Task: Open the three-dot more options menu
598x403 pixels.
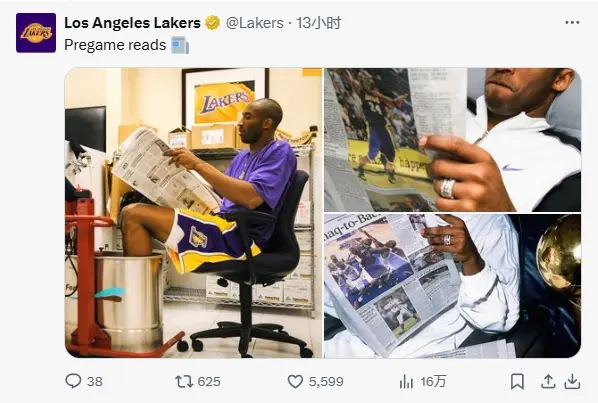Action: click(572, 22)
